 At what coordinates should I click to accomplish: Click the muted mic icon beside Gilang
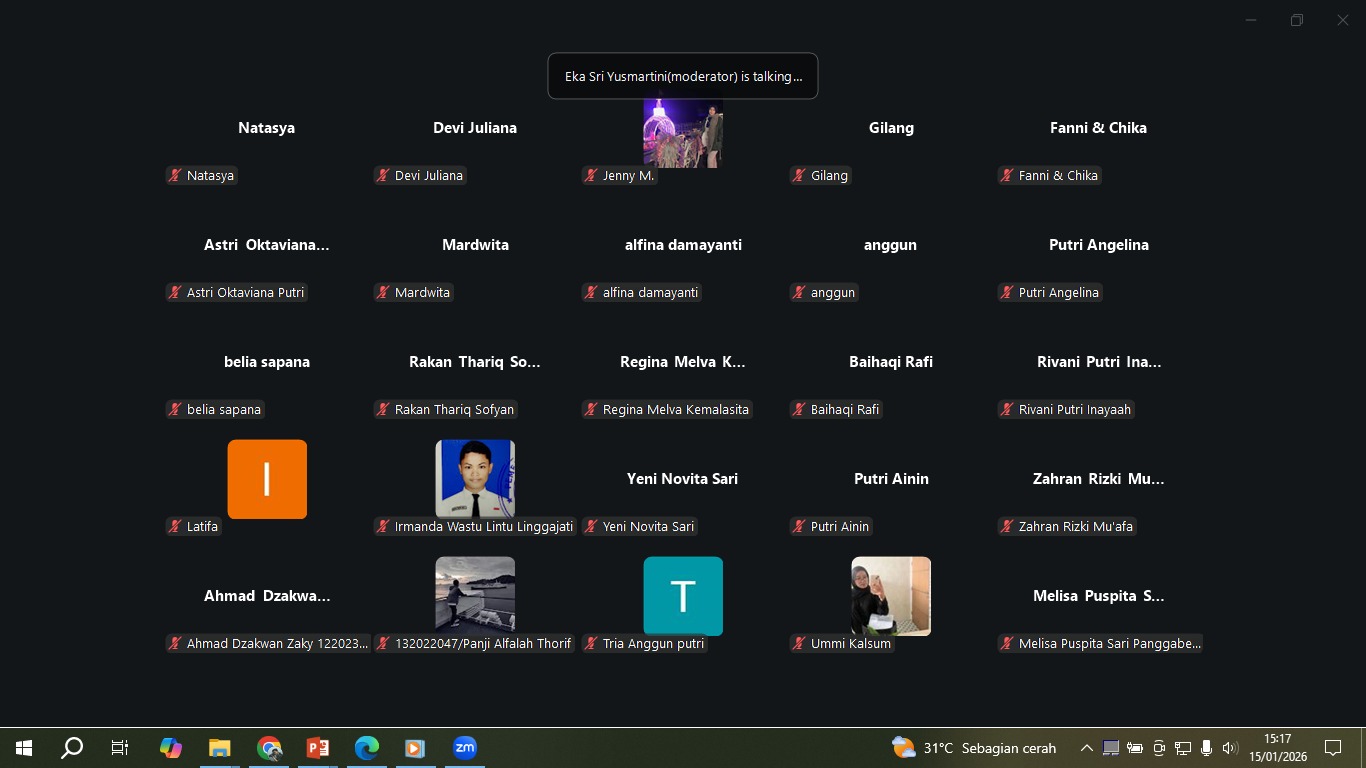[x=799, y=176]
